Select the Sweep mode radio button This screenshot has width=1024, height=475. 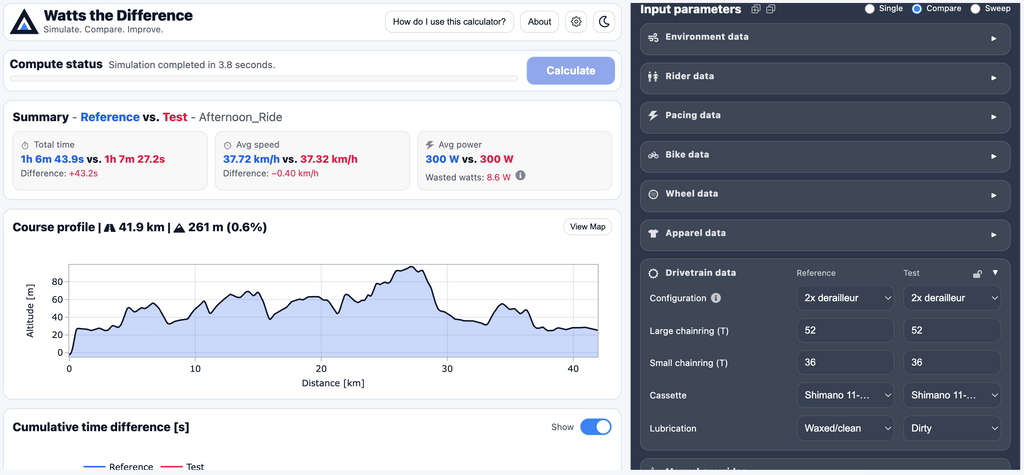click(976, 9)
